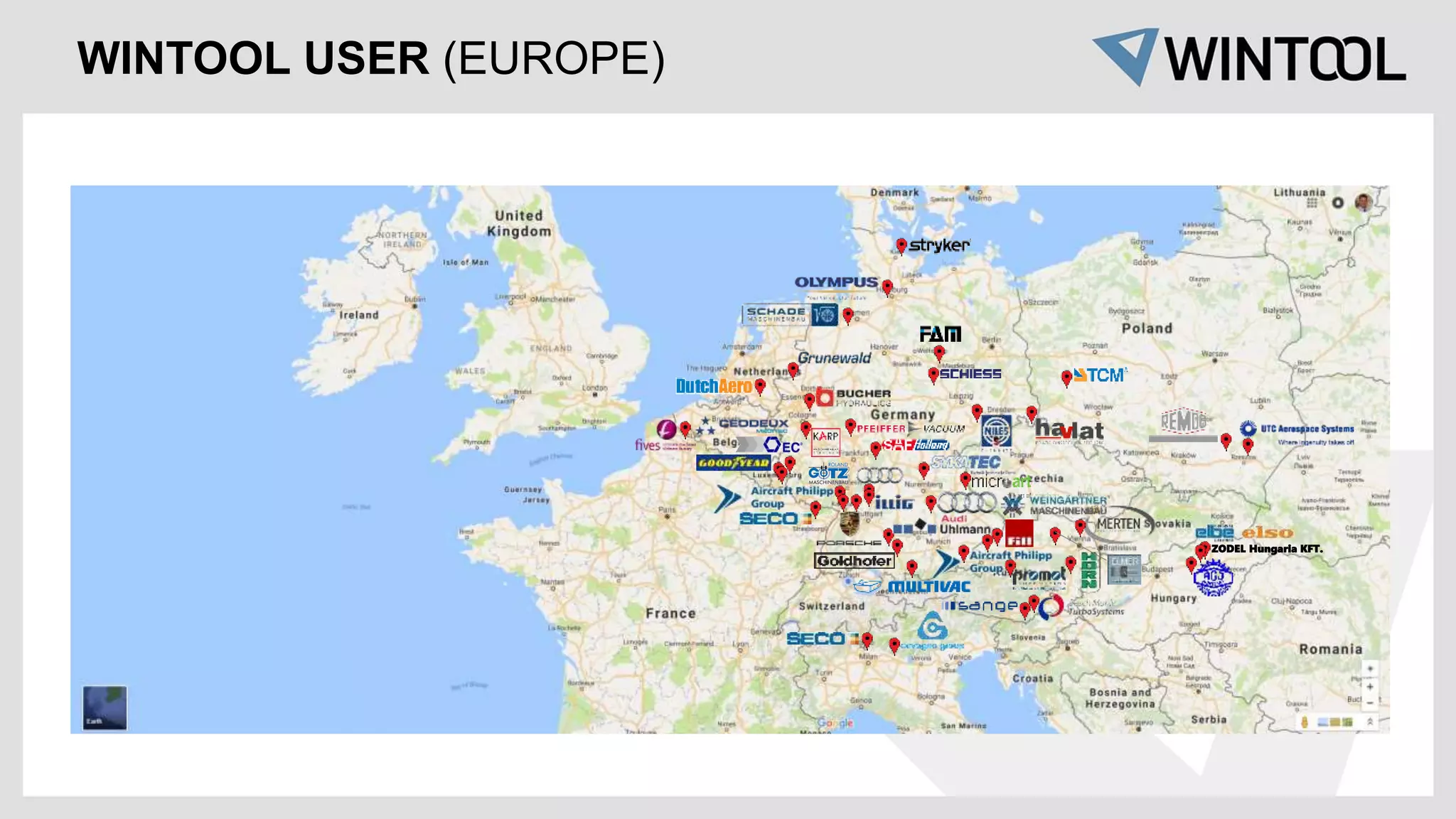Click the notifications circle icon

[1337, 203]
